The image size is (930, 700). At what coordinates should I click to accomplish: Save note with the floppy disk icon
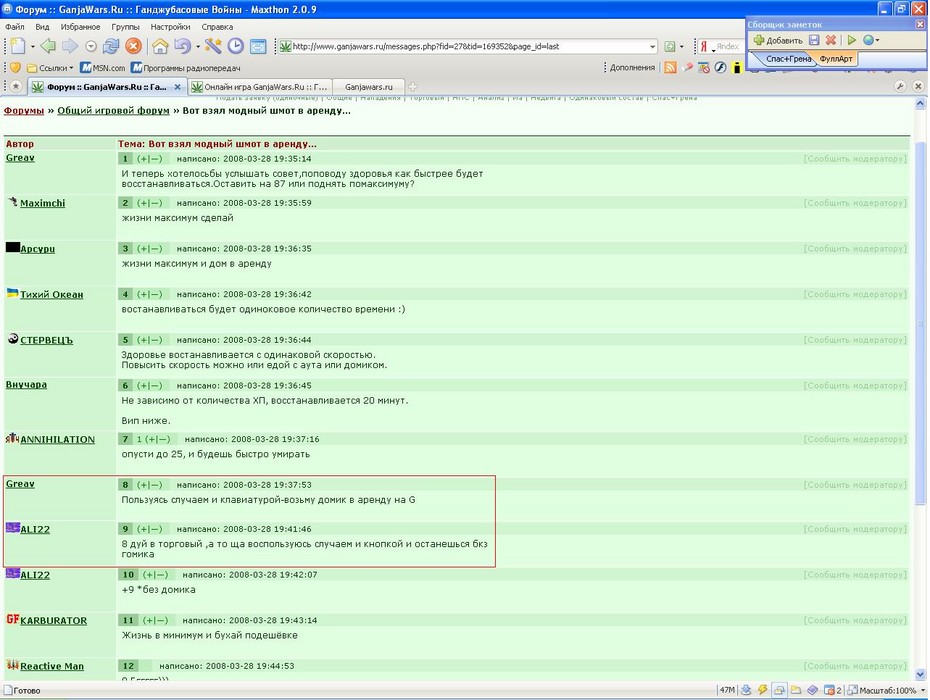pyautogui.click(x=814, y=40)
